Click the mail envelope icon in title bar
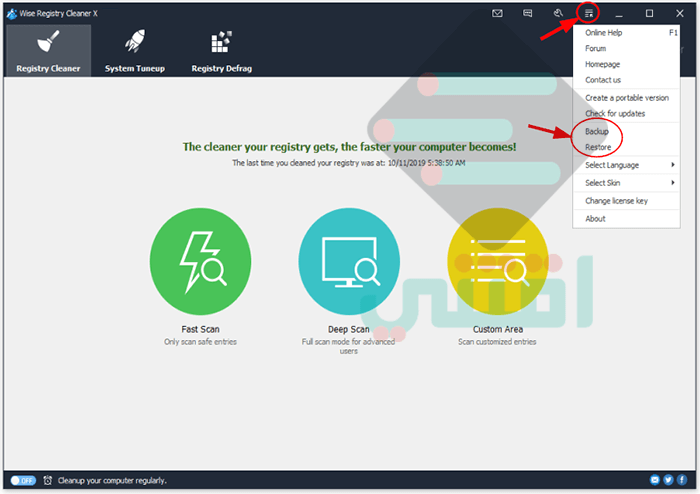Image resolution: width=700 pixels, height=494 pixels. (497, 13)
